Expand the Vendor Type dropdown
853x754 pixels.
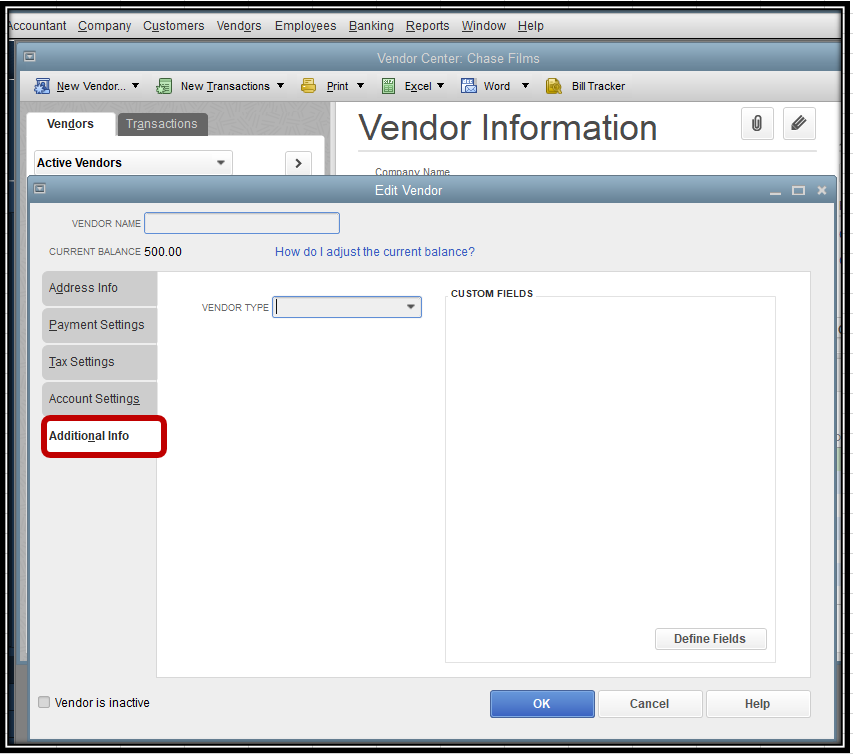(x=410, y=308)
